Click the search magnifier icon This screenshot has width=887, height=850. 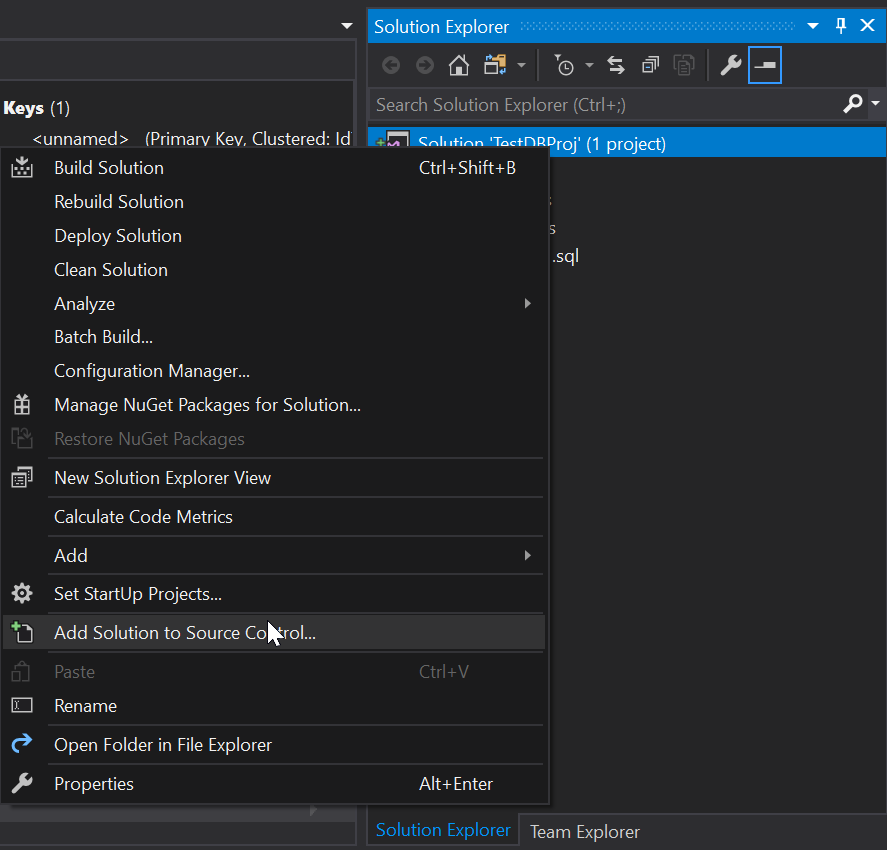coord(853,104)
